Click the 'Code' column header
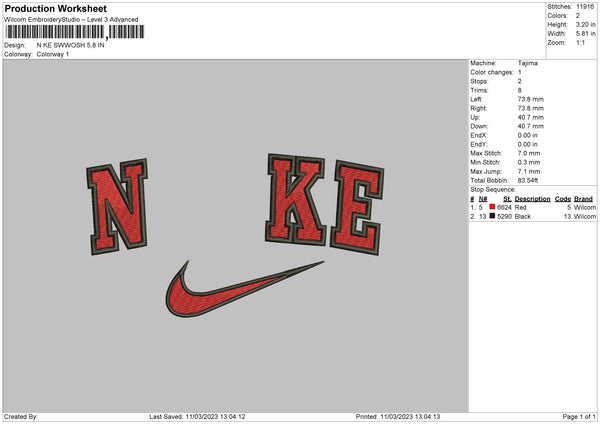Viewport: 600px width, 424px height. click(563, 199)
